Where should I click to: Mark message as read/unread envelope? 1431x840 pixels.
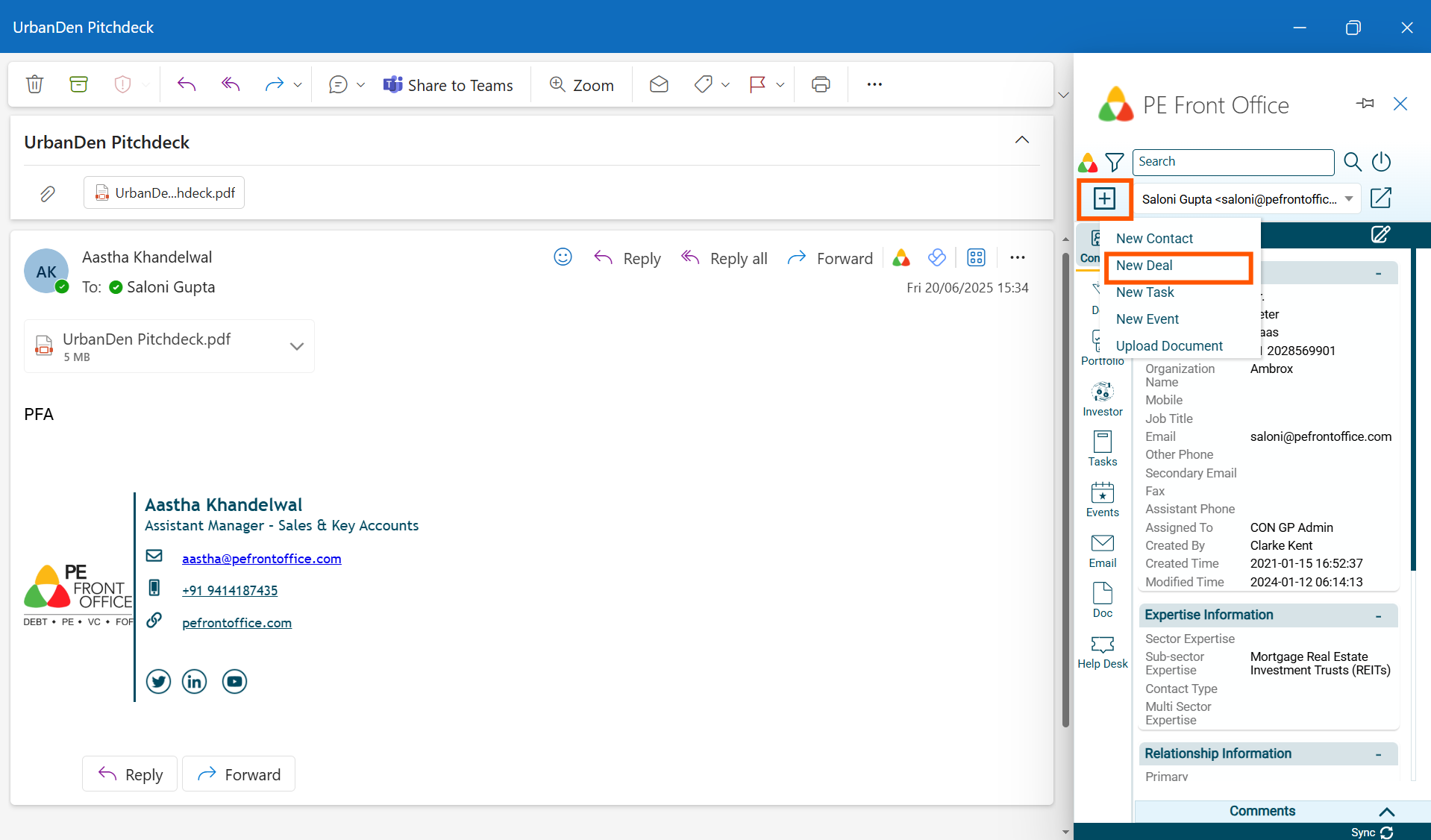coord(659,84)
